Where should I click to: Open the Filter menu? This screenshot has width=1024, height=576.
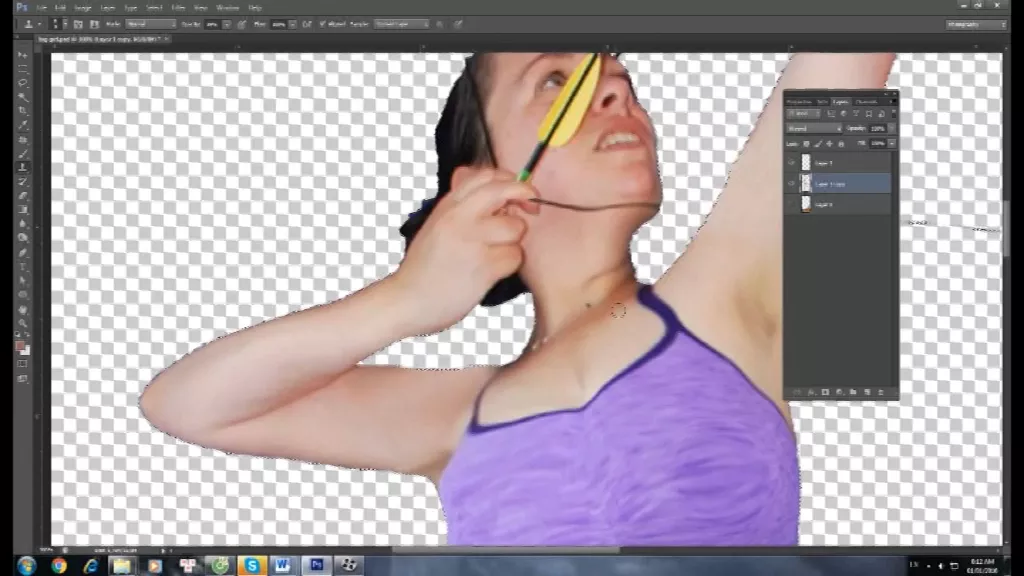(178, 8)
